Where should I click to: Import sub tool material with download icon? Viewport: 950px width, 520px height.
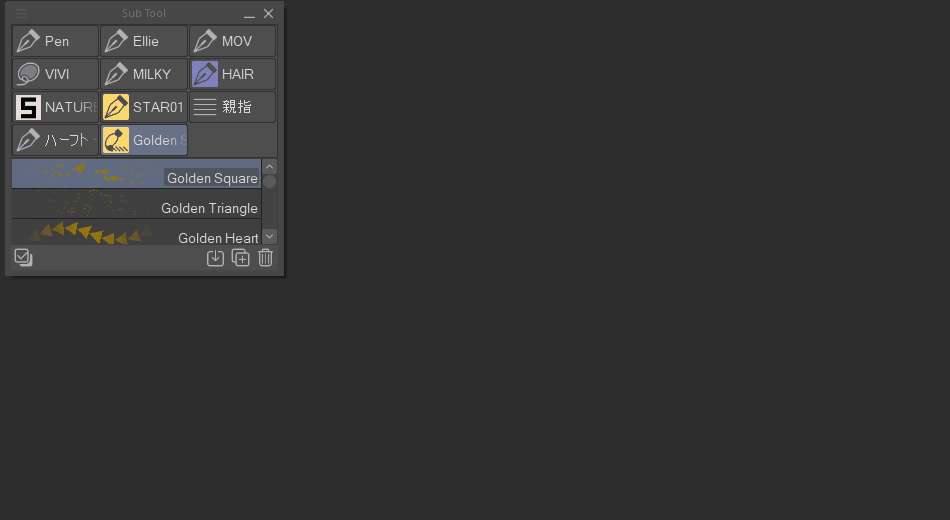(x=215, y=258)
